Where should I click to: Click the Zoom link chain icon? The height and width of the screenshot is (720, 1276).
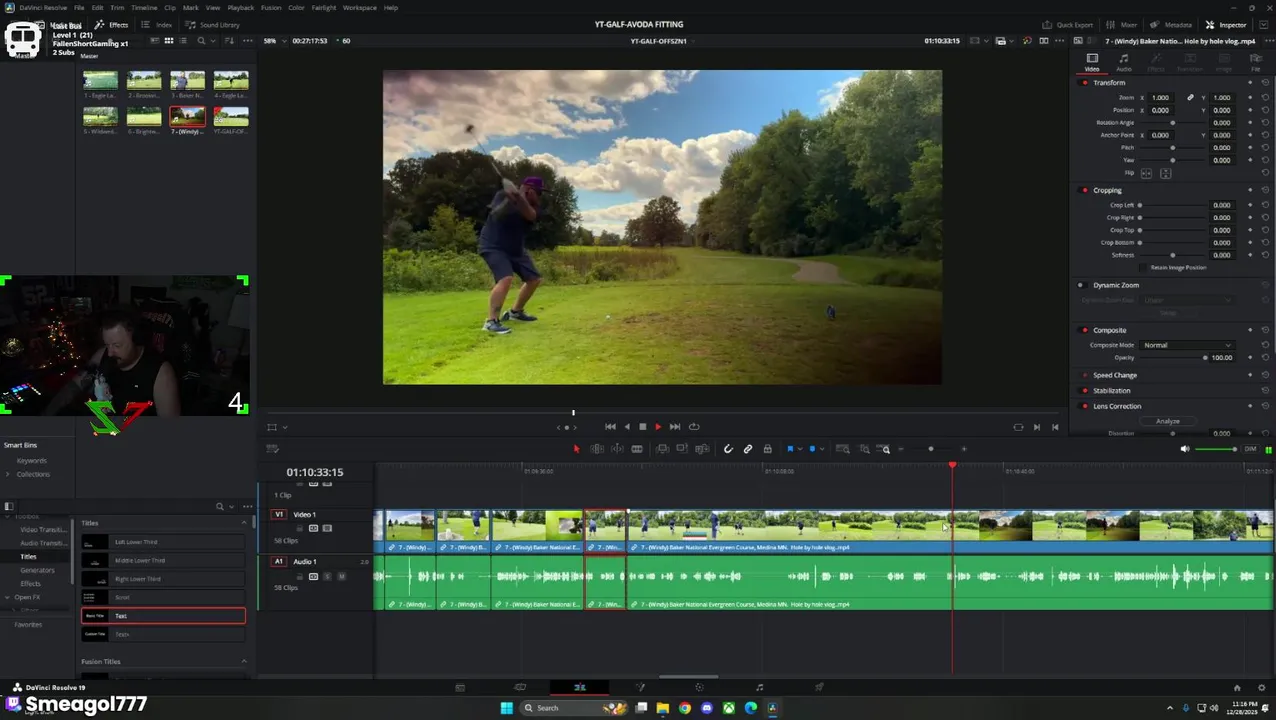(1190, 98)
